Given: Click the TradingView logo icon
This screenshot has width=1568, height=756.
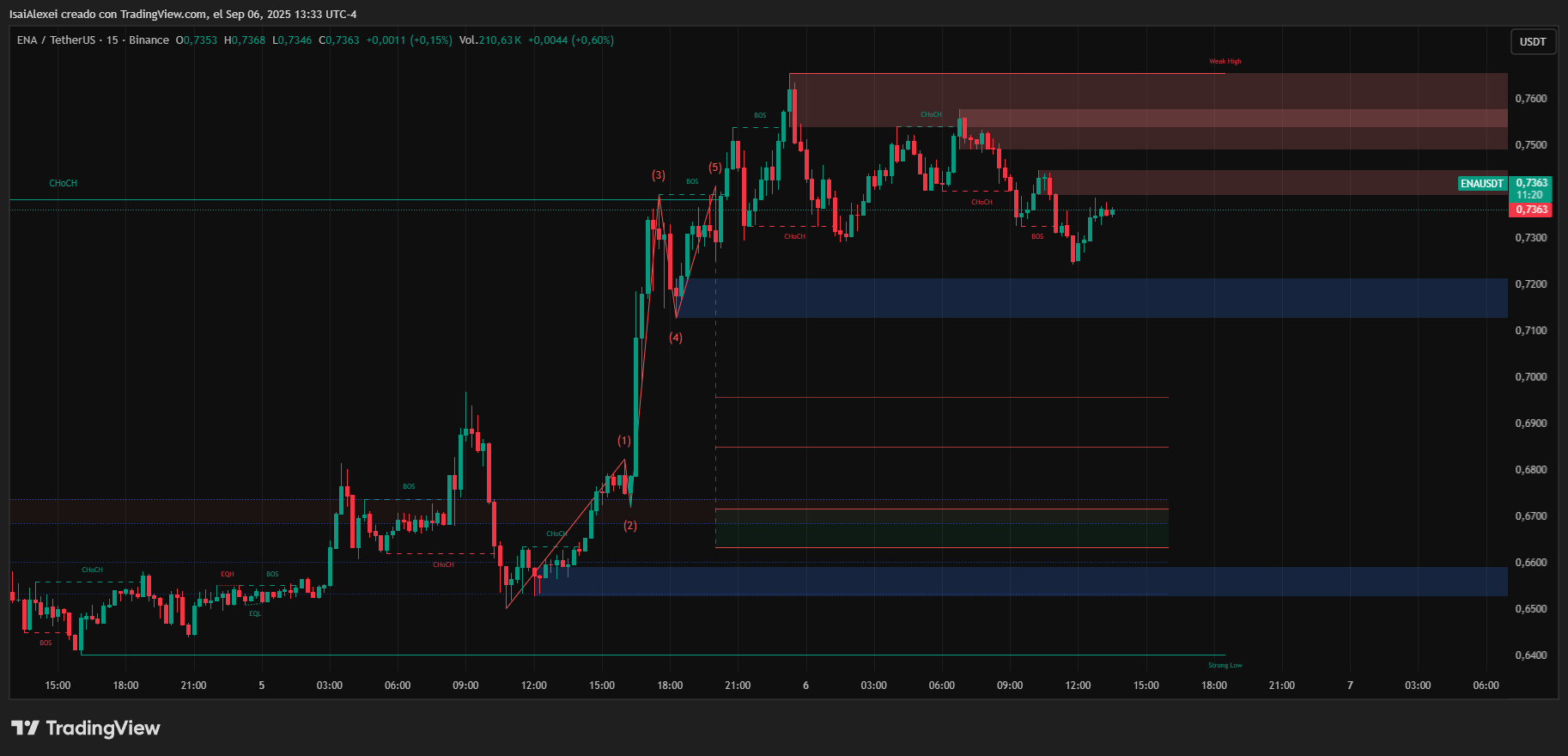Looking at the screenshot, I should tap(26, 728).
